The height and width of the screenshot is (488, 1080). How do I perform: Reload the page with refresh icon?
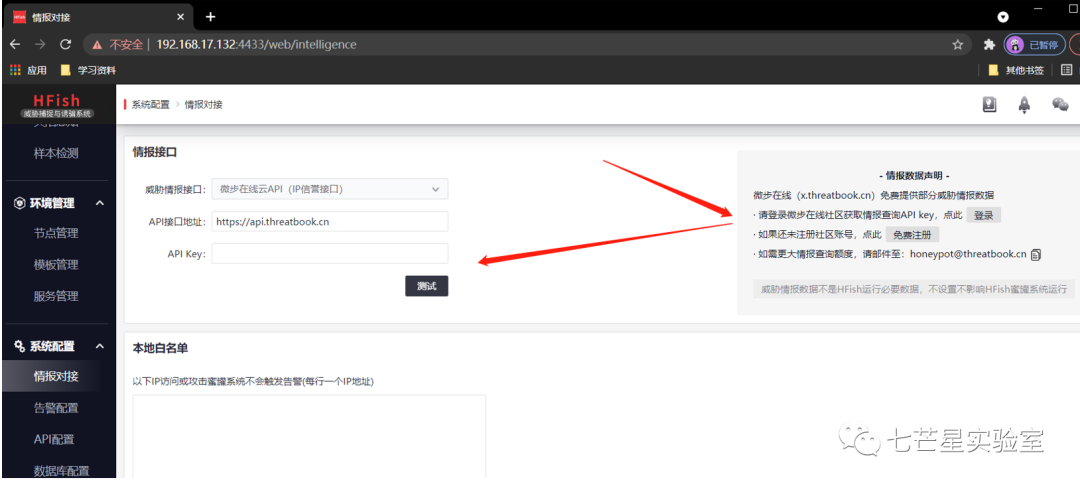click(65, 45)
